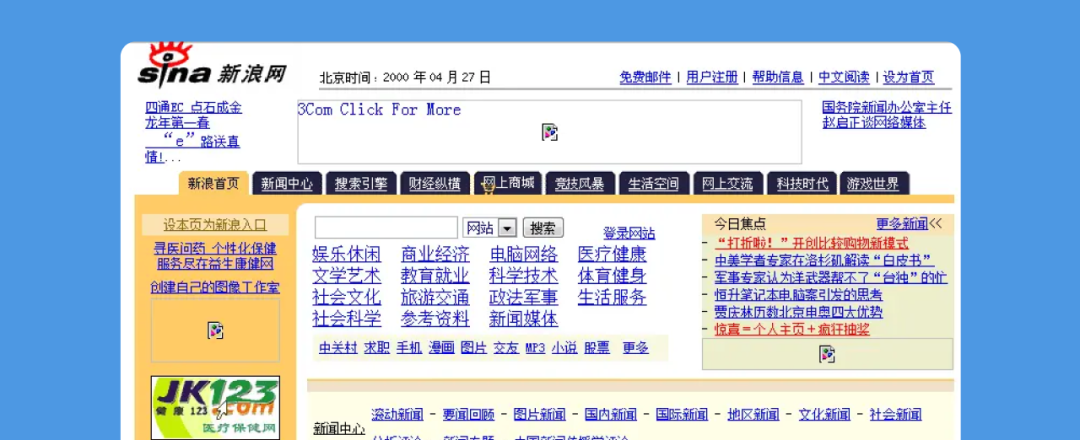
Task: Open the 体育健身 category
Action: click(612, 276)
